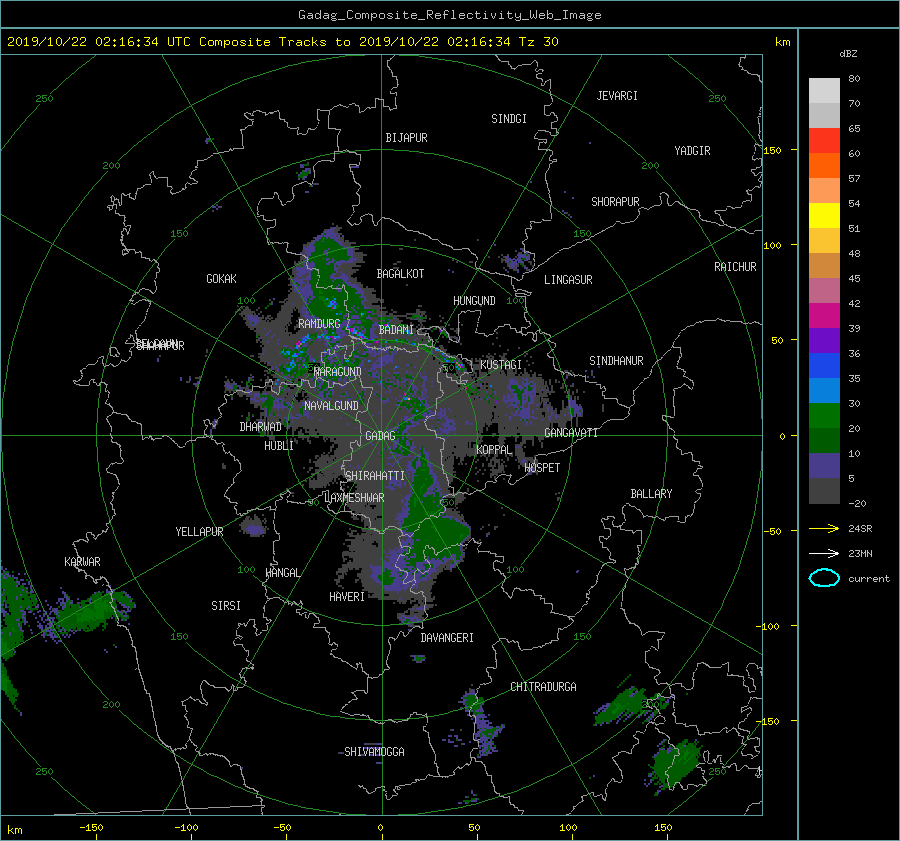This screenshot has height=841, width=900.
Task: Click the SINDHANUR city label
Action: [616, 361]
